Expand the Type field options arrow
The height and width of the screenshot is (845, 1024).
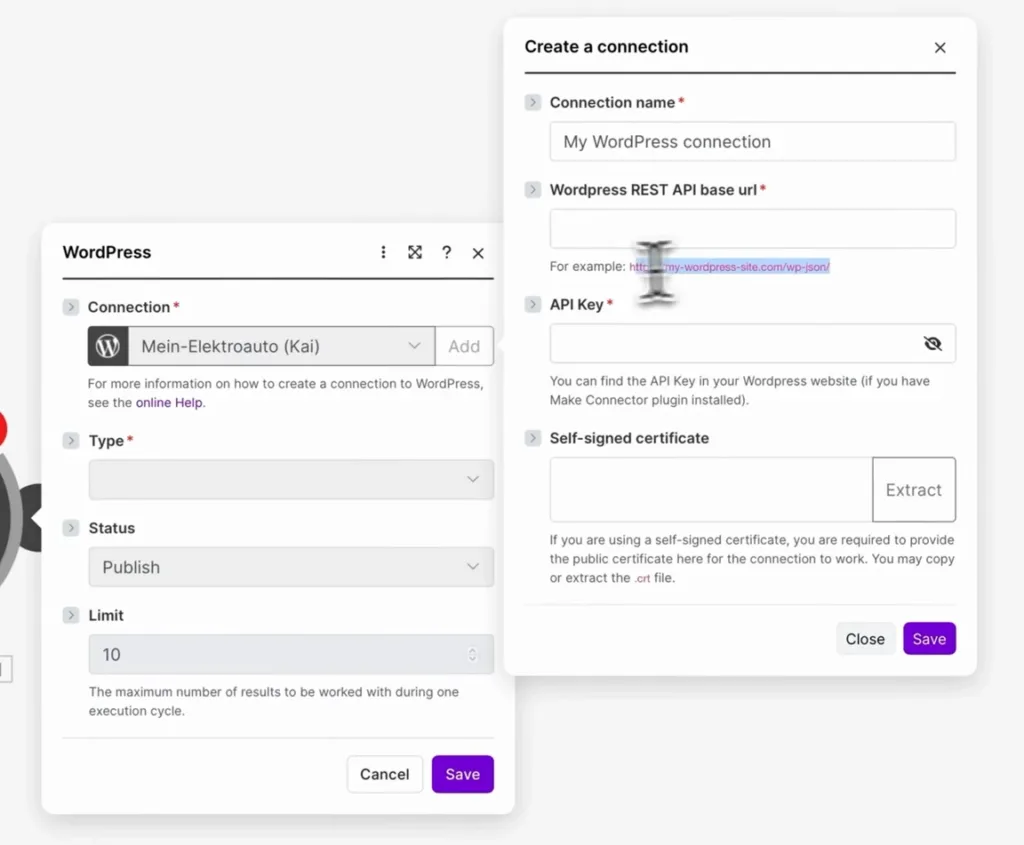[x=71, y=441]
